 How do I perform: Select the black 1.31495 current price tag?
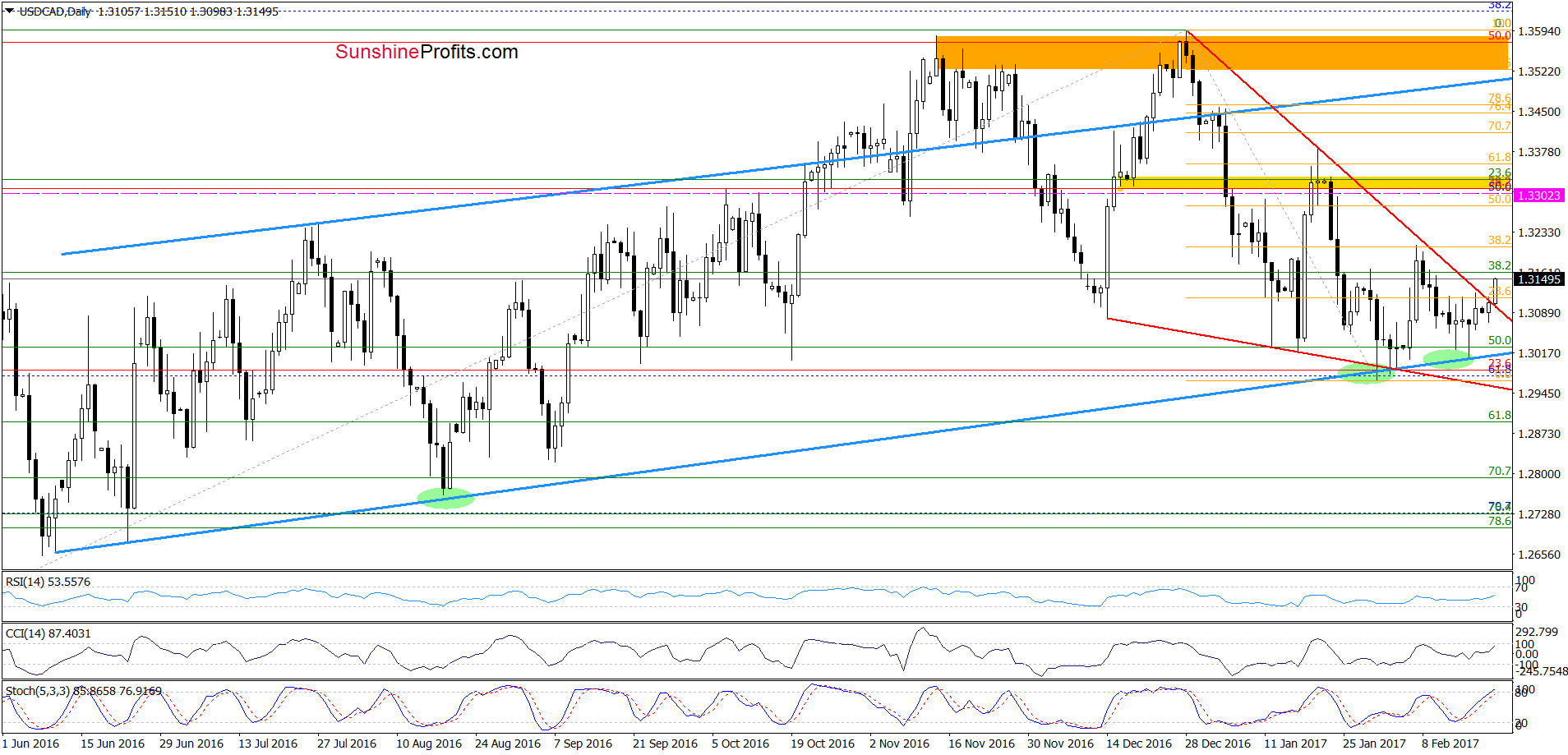coord(1539,279)
